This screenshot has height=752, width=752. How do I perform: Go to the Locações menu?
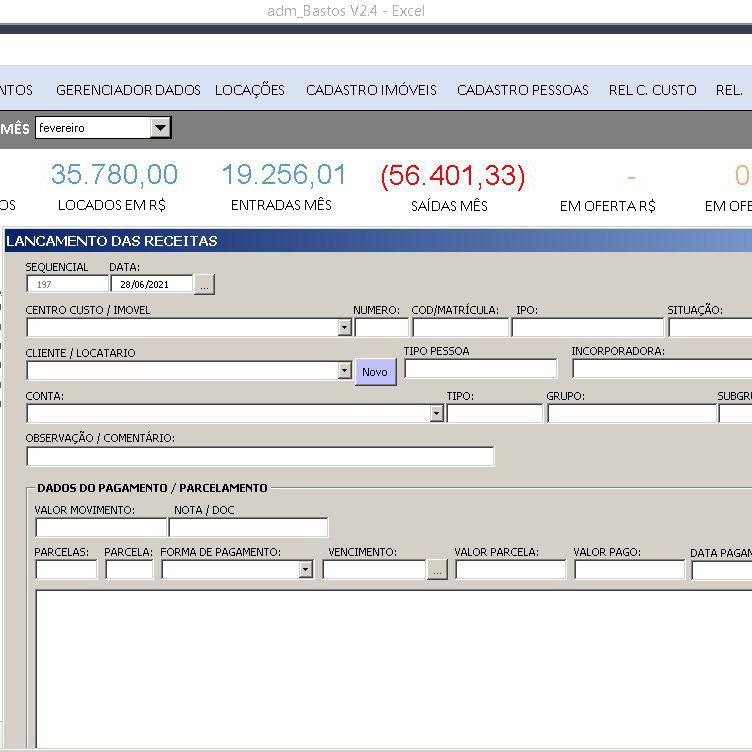click(250, 90)
